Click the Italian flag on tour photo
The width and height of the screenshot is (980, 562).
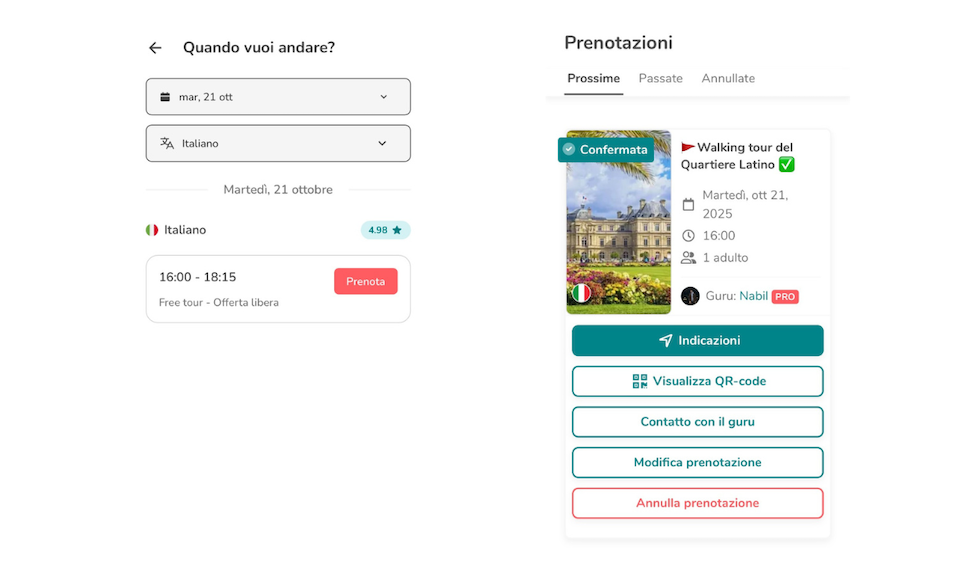point(581,293)
